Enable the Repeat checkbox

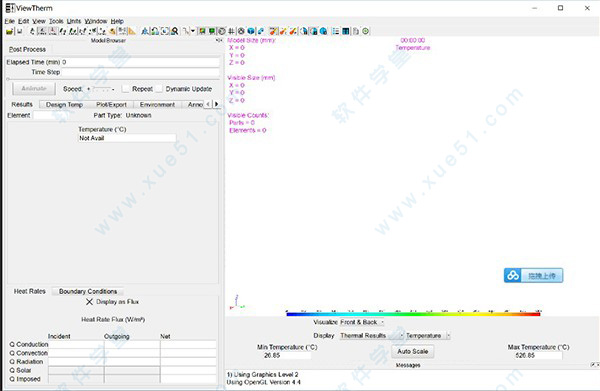[x=125, y=89]
